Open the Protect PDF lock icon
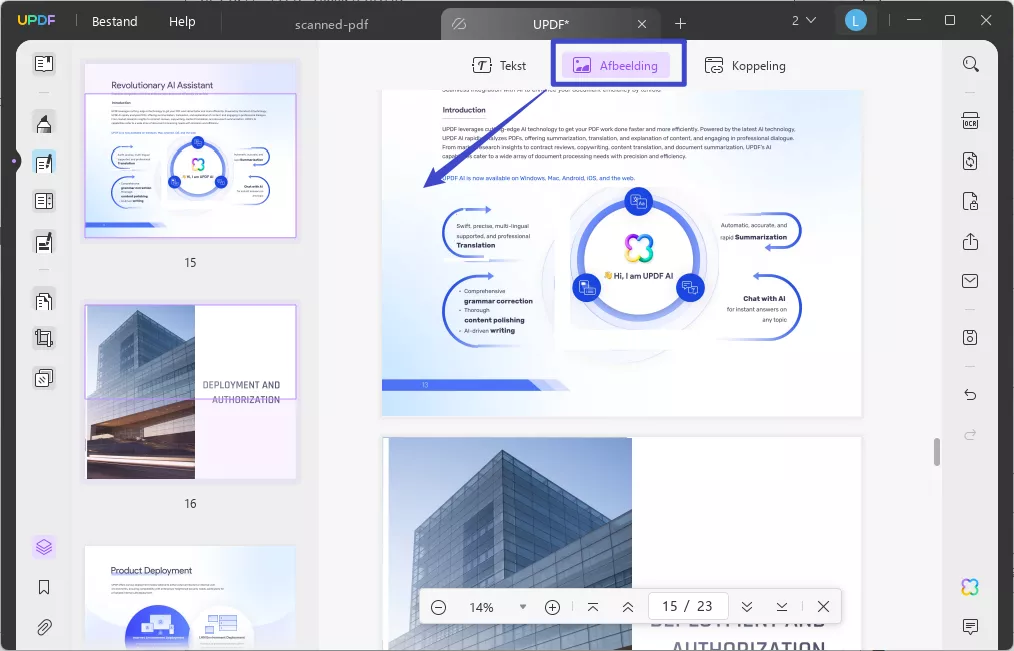The image size is (1014, 651). point(970,201)
